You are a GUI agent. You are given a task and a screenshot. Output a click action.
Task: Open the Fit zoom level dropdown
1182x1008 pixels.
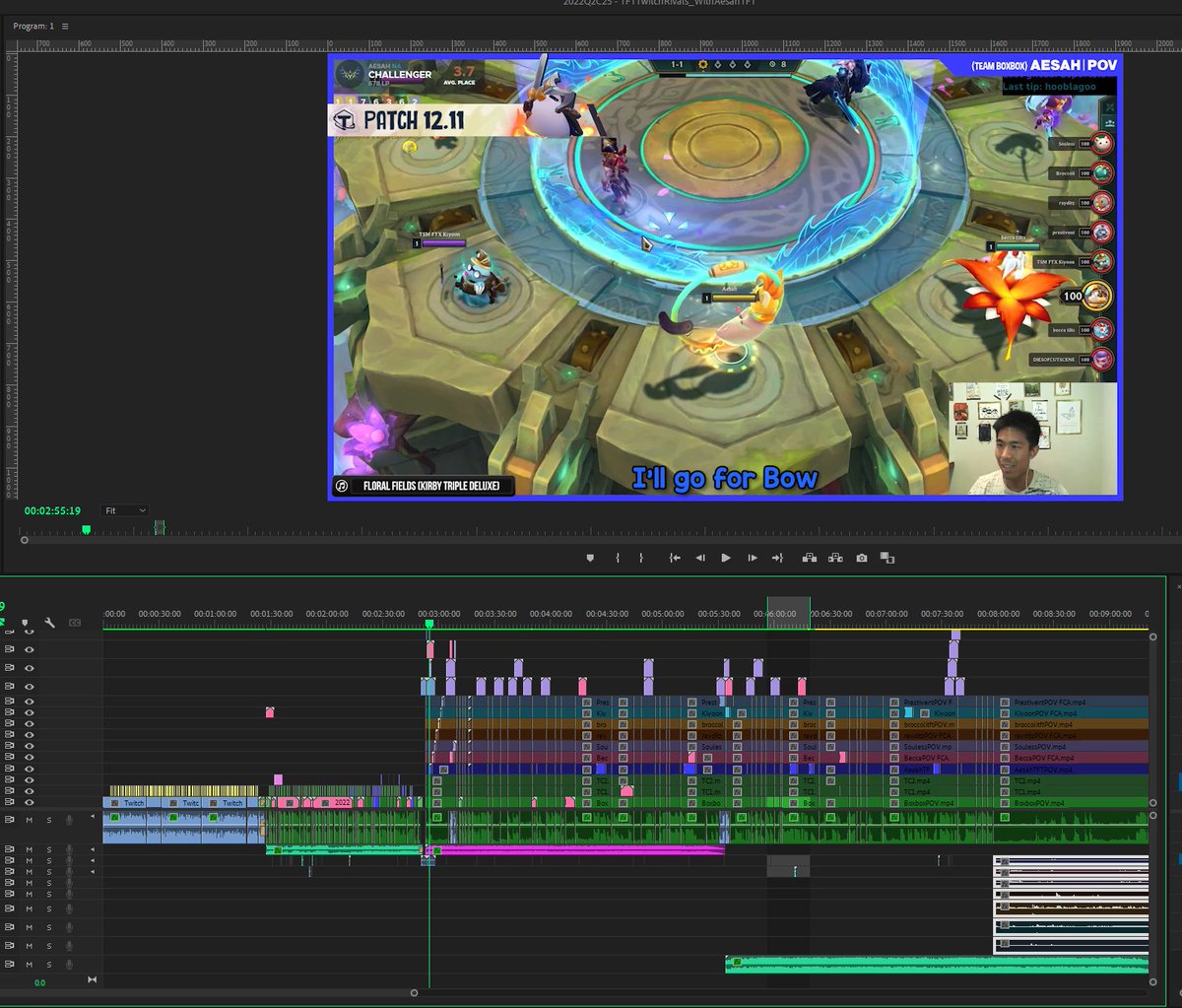pyautogui.click(x=125, y=510)
